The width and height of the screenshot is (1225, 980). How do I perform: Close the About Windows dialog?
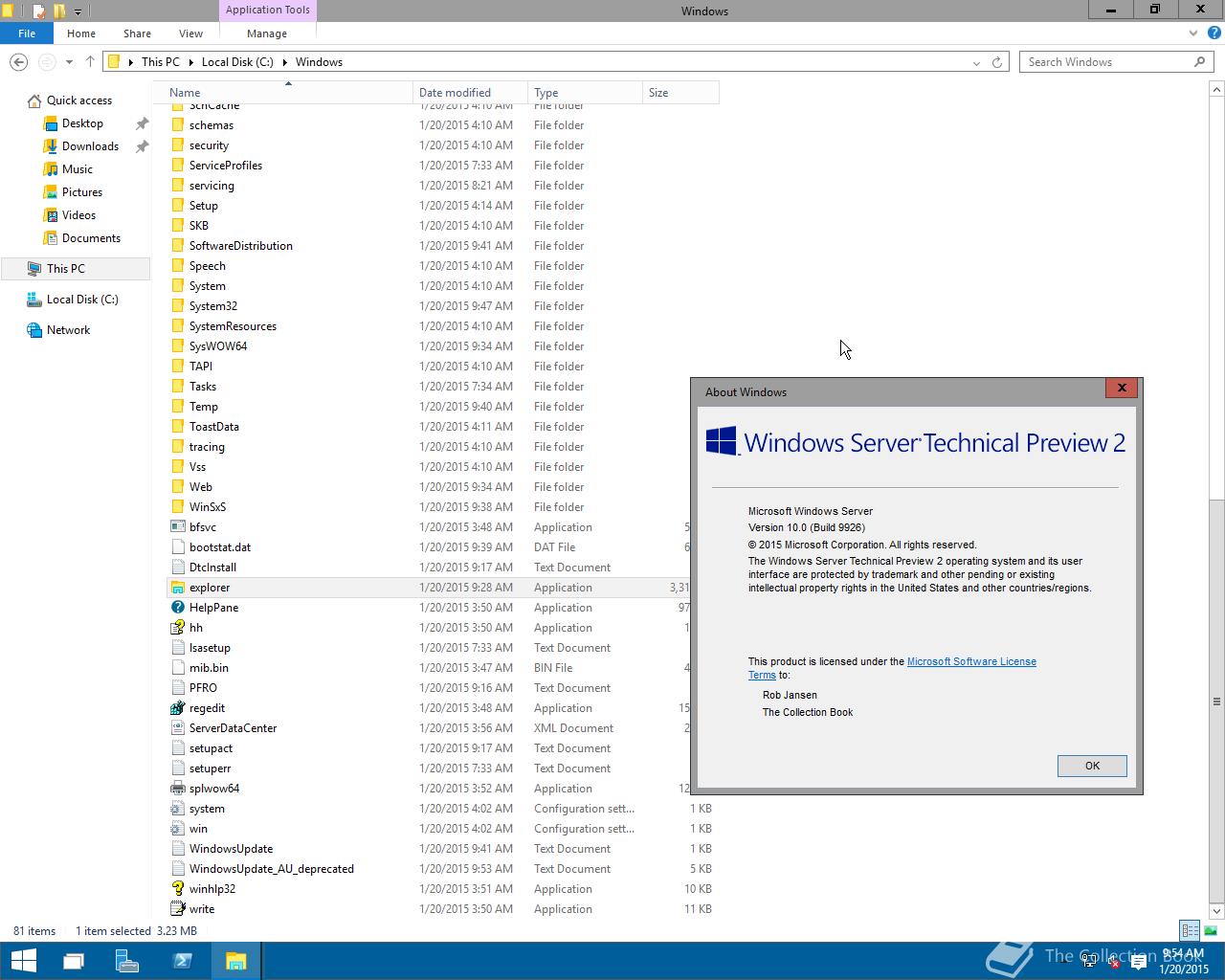coord(1122,388)
